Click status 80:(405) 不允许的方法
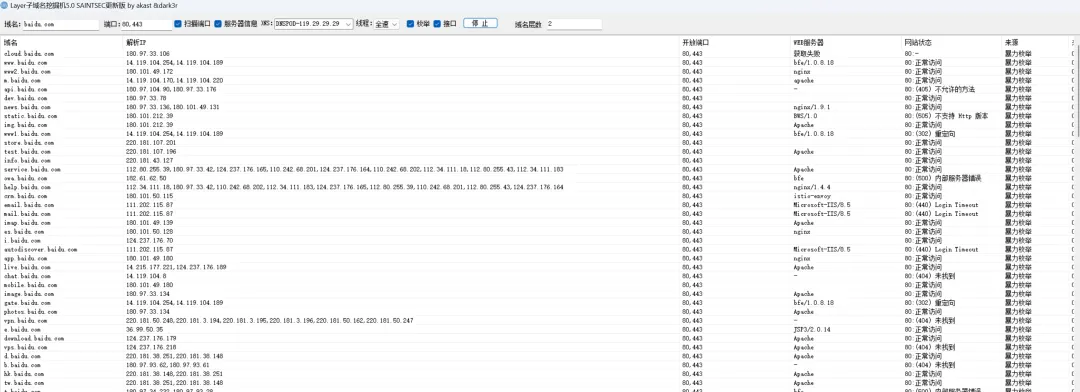The height and width of the screenshot is (392, 1080). 939,89
